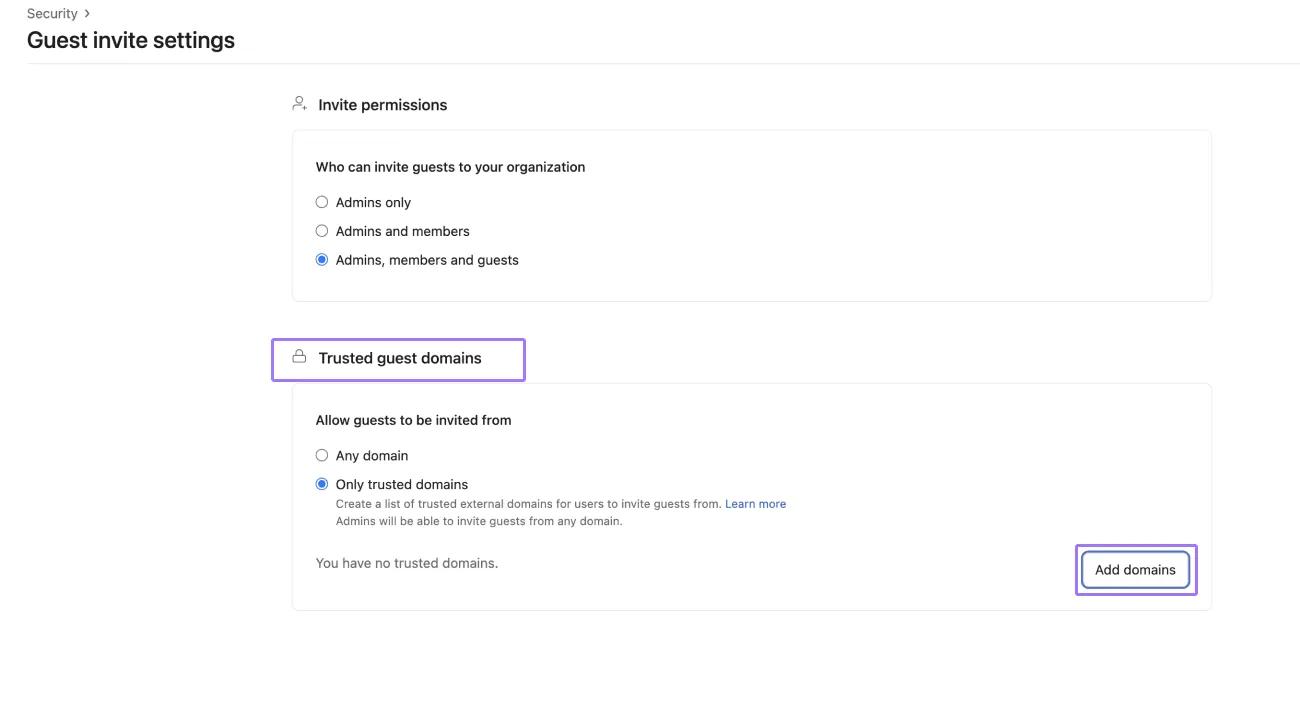Click the Allow guests invited from label
Image resolution: width=1300 pixels, height=728 pixels.
tap(413, 419)
